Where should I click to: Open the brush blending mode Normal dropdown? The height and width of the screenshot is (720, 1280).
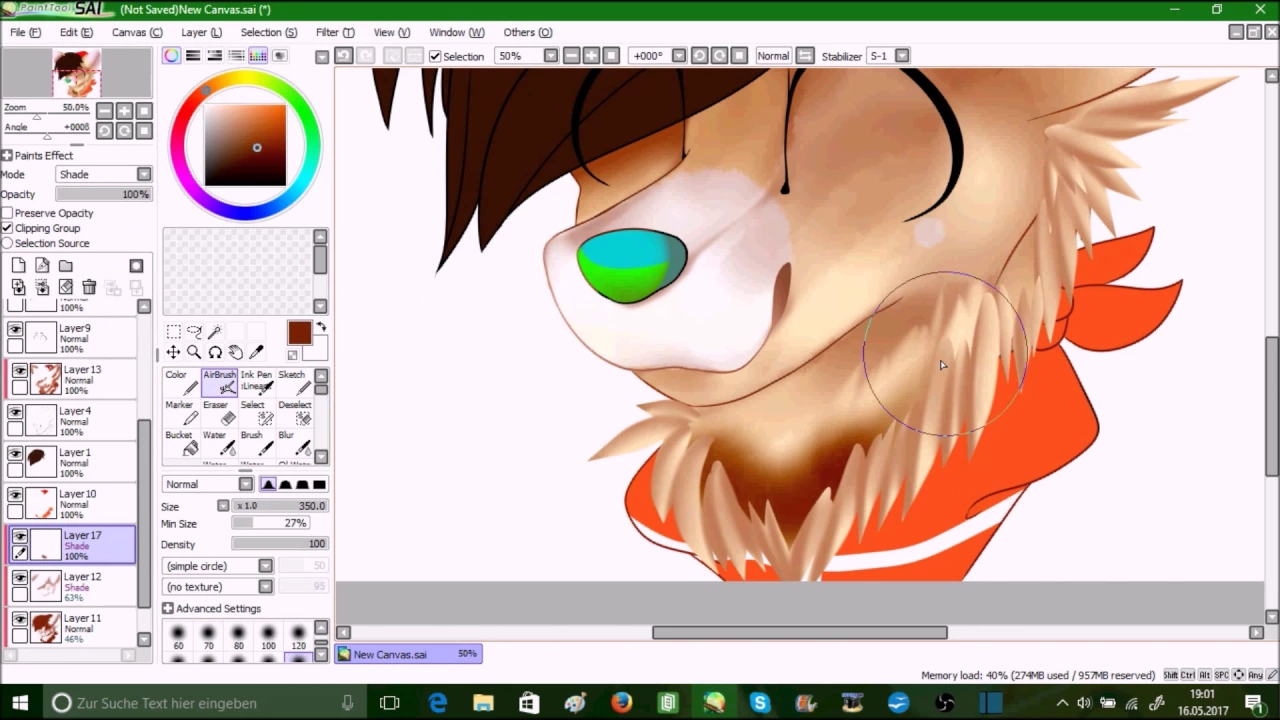208,484
